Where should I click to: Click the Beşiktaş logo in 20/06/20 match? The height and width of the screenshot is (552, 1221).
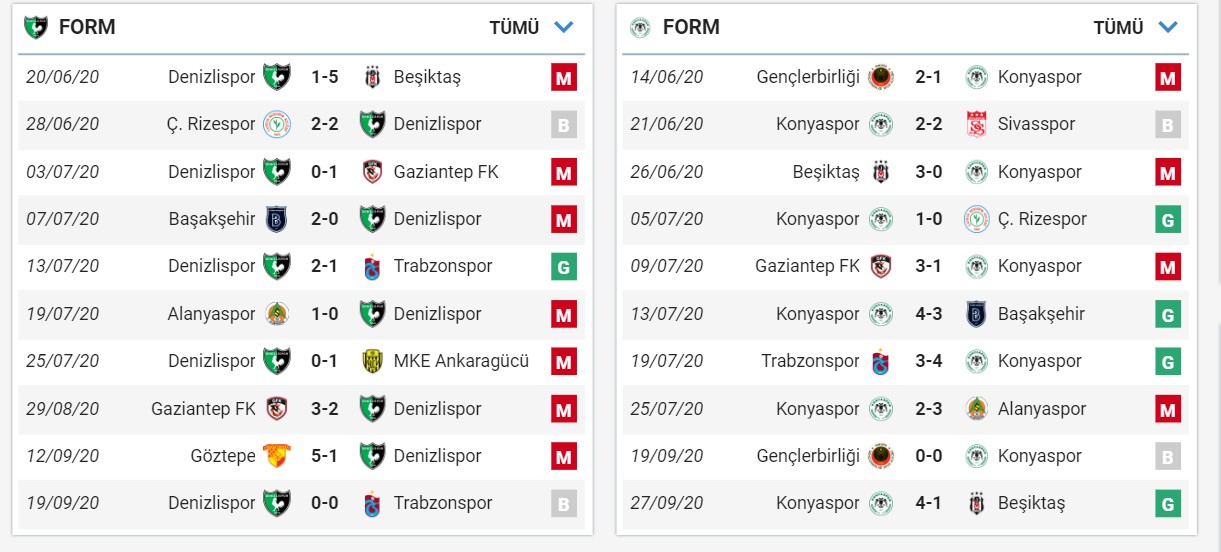pos(372,77)
